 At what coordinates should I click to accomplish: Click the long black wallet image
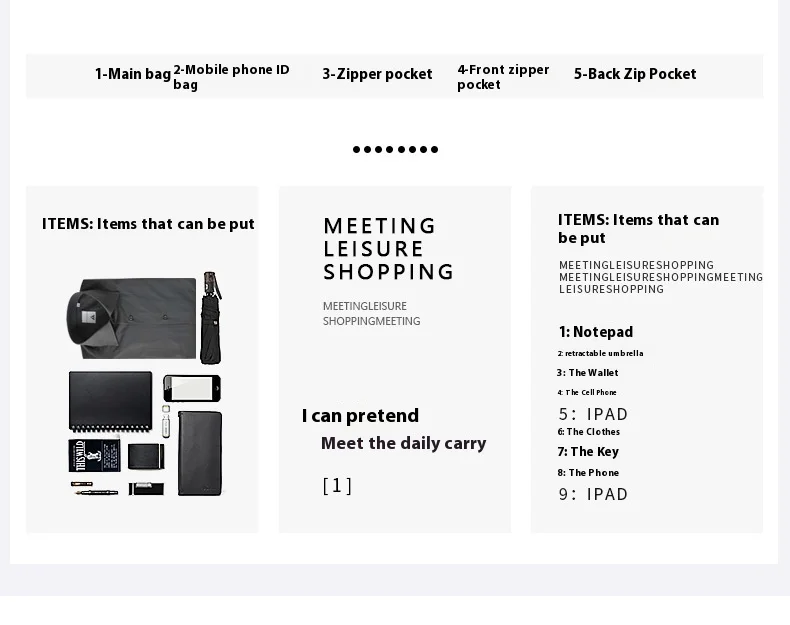pyautogui.click(x=200, y=452)
